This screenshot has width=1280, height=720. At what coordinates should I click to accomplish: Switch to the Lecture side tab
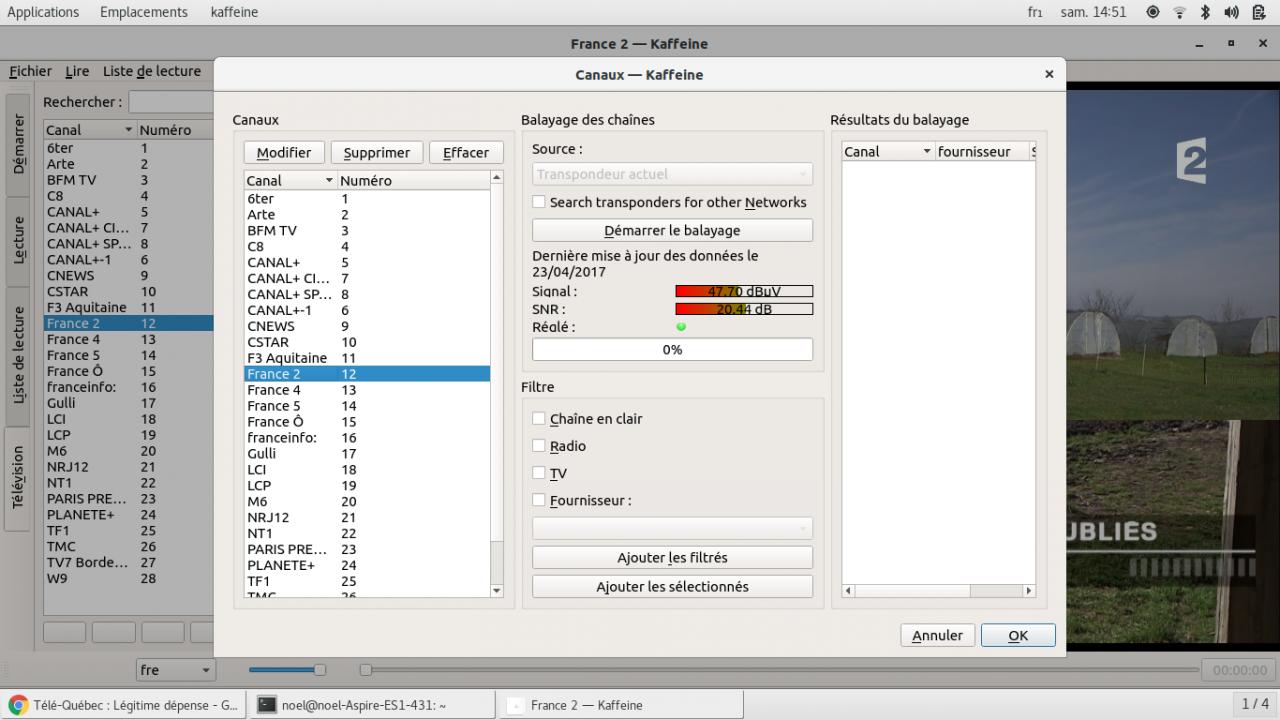click(x=18, y=242)
